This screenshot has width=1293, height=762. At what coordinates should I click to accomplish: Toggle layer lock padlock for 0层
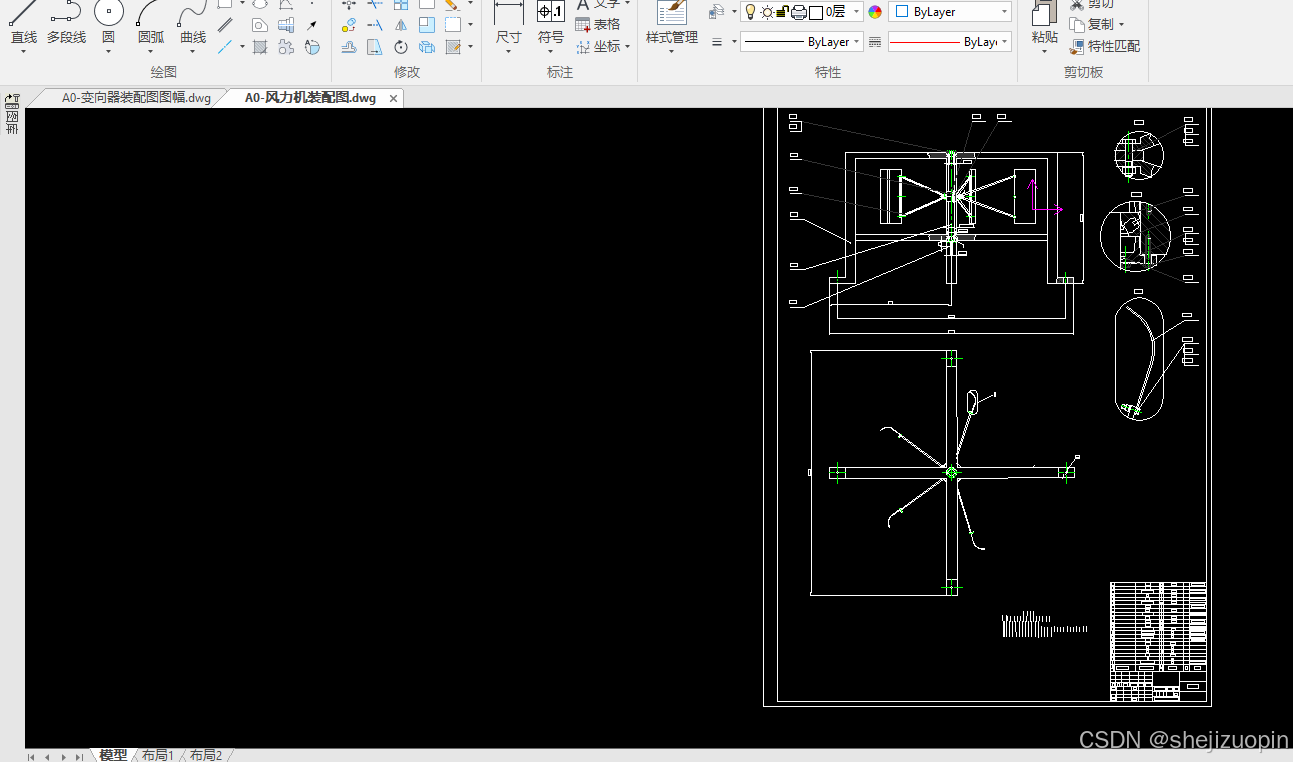point(783,12)
